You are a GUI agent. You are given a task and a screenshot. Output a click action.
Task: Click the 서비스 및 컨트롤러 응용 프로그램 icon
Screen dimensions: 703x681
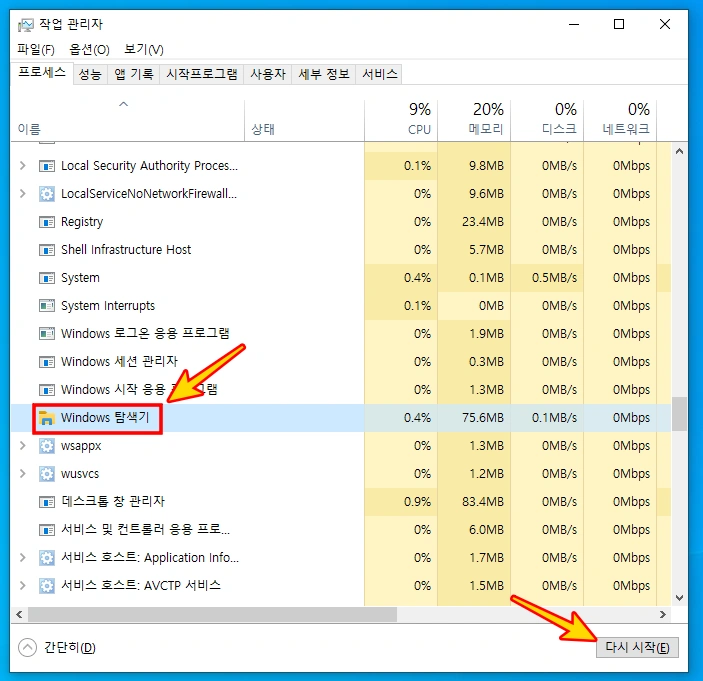point(47,530)
